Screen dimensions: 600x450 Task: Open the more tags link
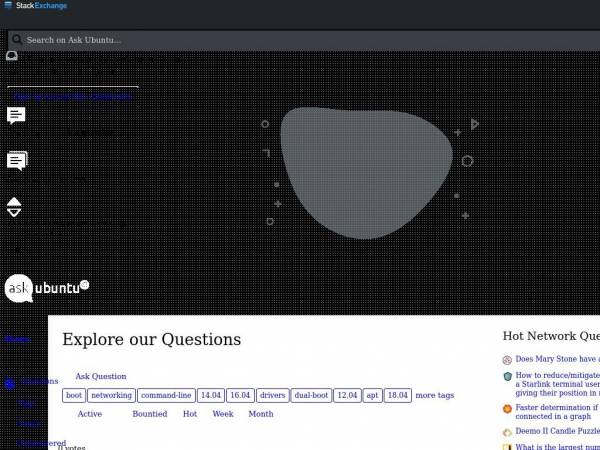pyautogui.click(x=435, y=395)
